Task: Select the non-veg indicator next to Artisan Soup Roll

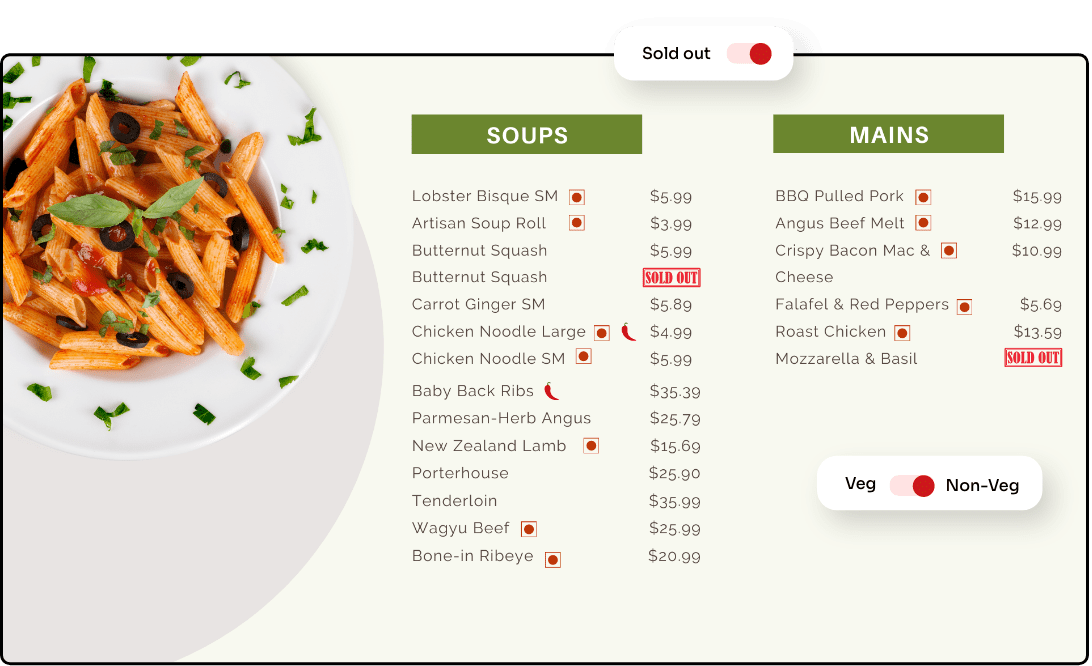Action: click(577, 223)
